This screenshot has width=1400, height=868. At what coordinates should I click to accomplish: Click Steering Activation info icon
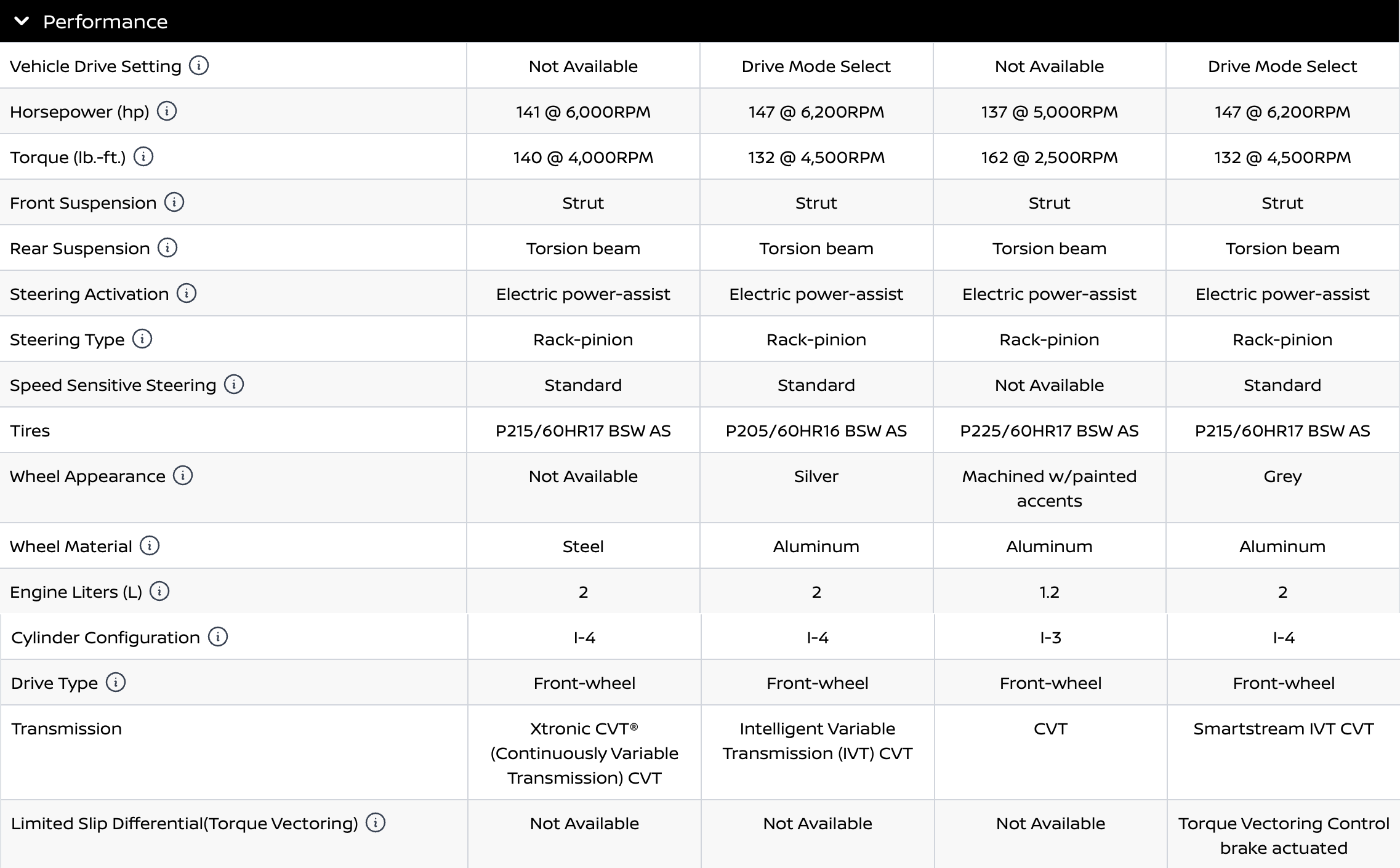pos(187,293)
